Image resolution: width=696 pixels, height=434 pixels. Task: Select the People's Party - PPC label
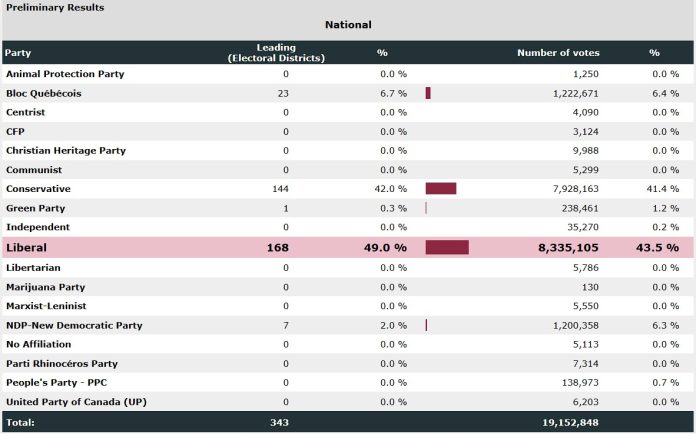60,383
